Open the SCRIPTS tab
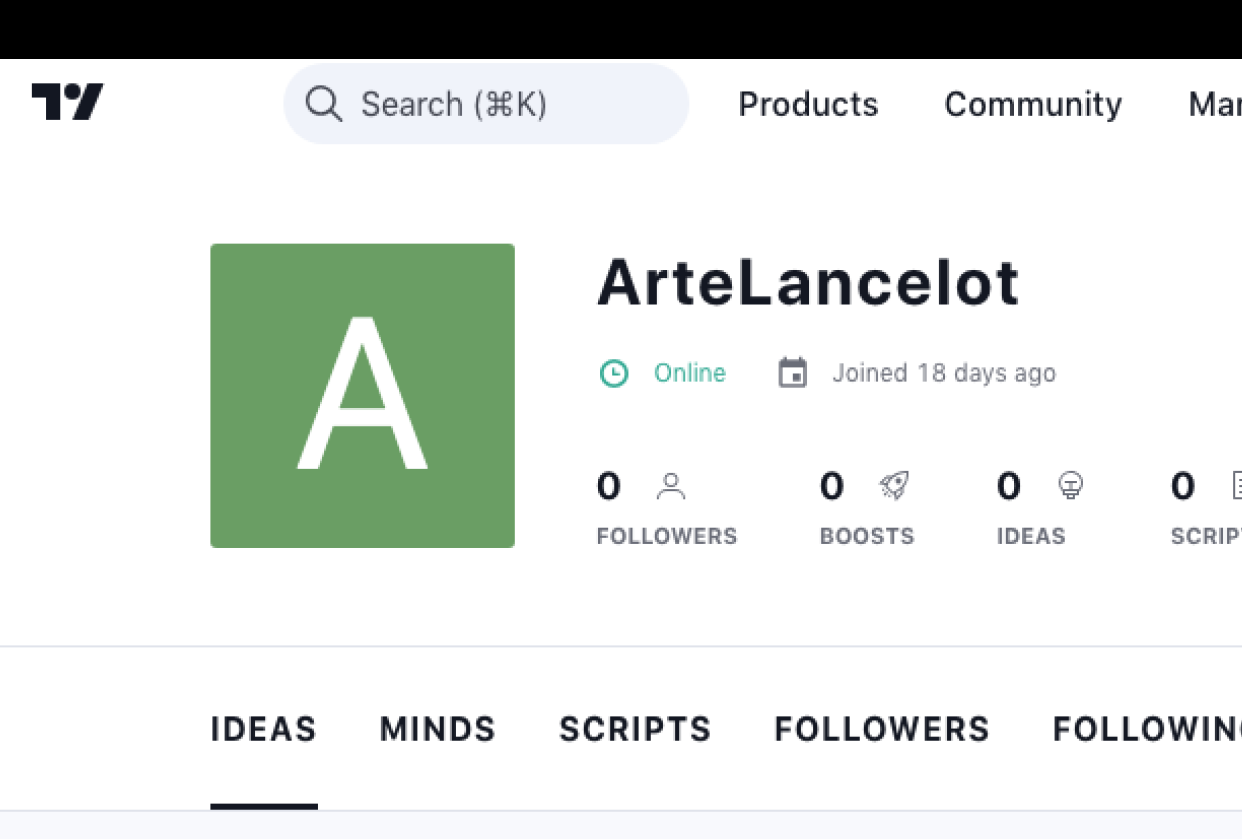The image size is (1242, 839). click(x=635, y=730)
